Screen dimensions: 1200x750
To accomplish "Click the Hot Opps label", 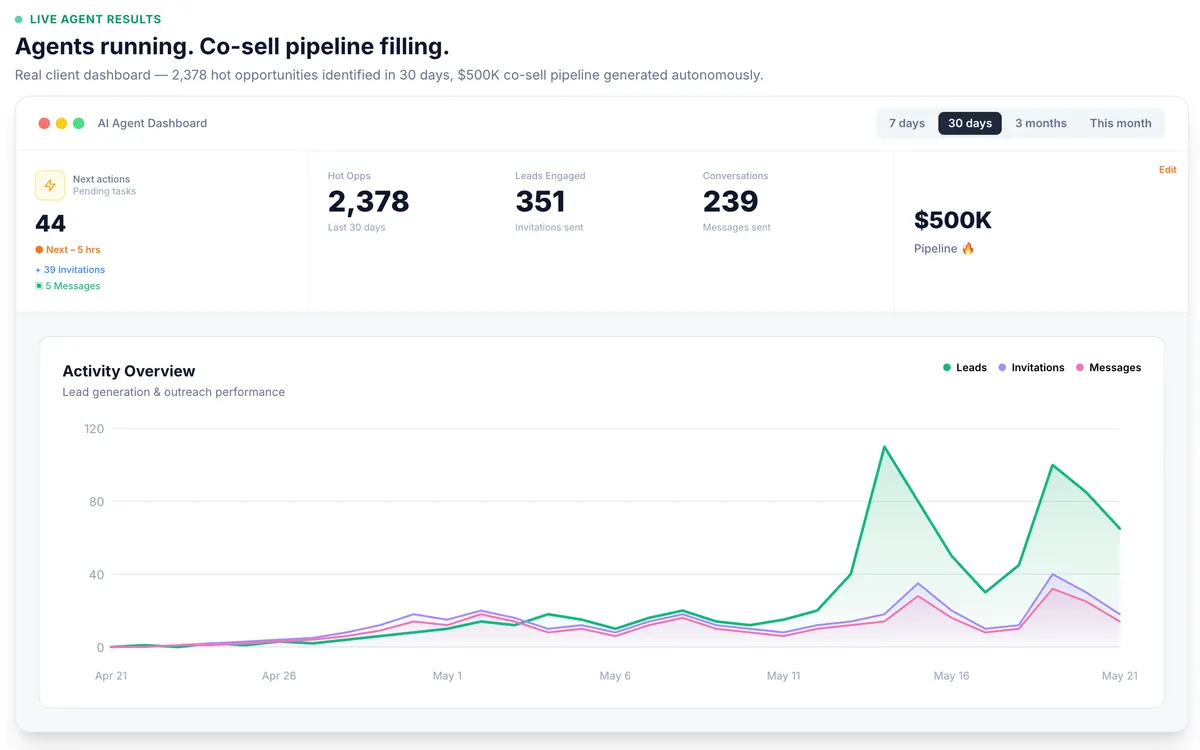I will [349, 176].
